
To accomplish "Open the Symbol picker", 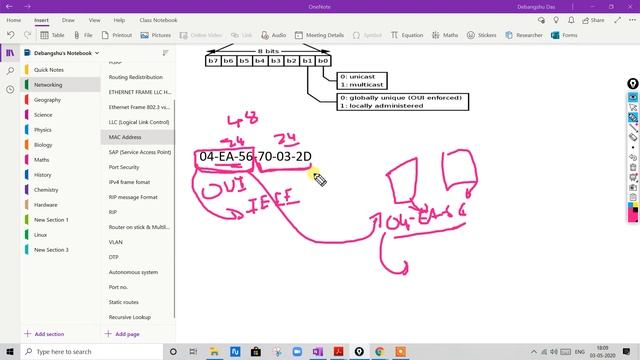I will (367, 35).
